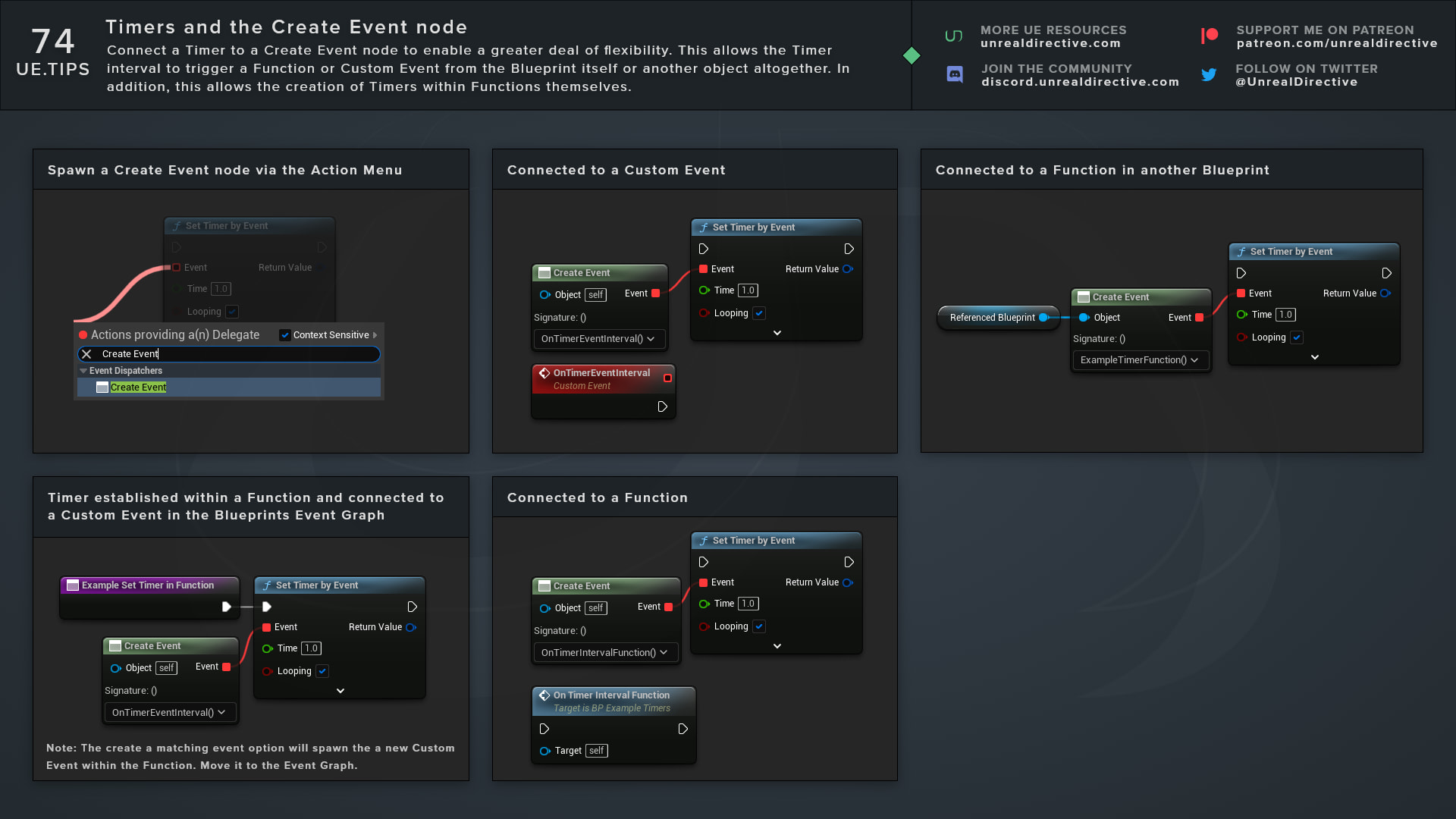Click the On Timer Interval Function node icon

coord(544,695)
